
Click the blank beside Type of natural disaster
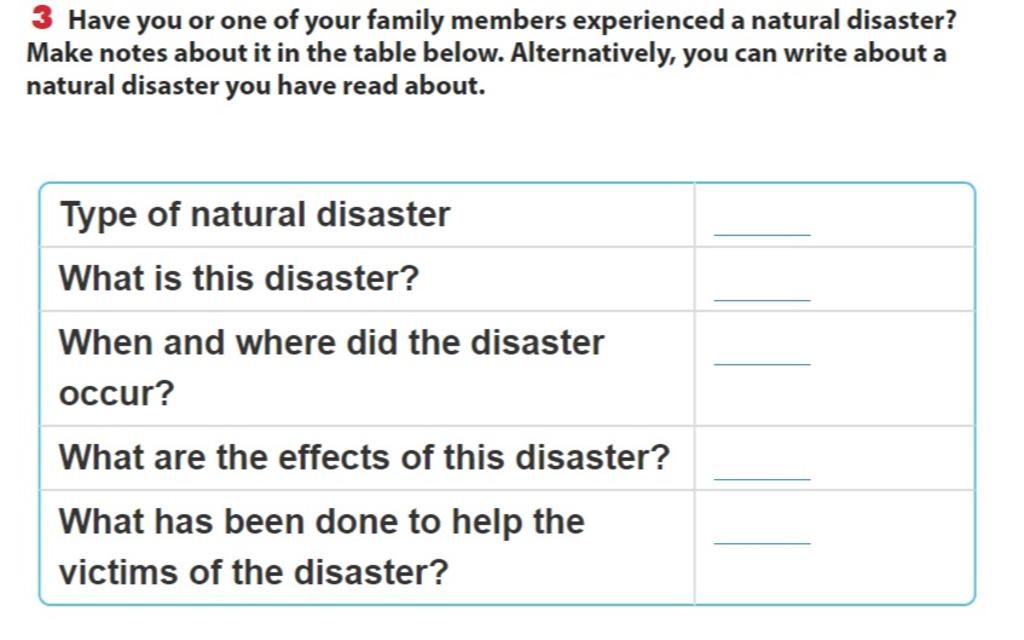tap(762, 228)
